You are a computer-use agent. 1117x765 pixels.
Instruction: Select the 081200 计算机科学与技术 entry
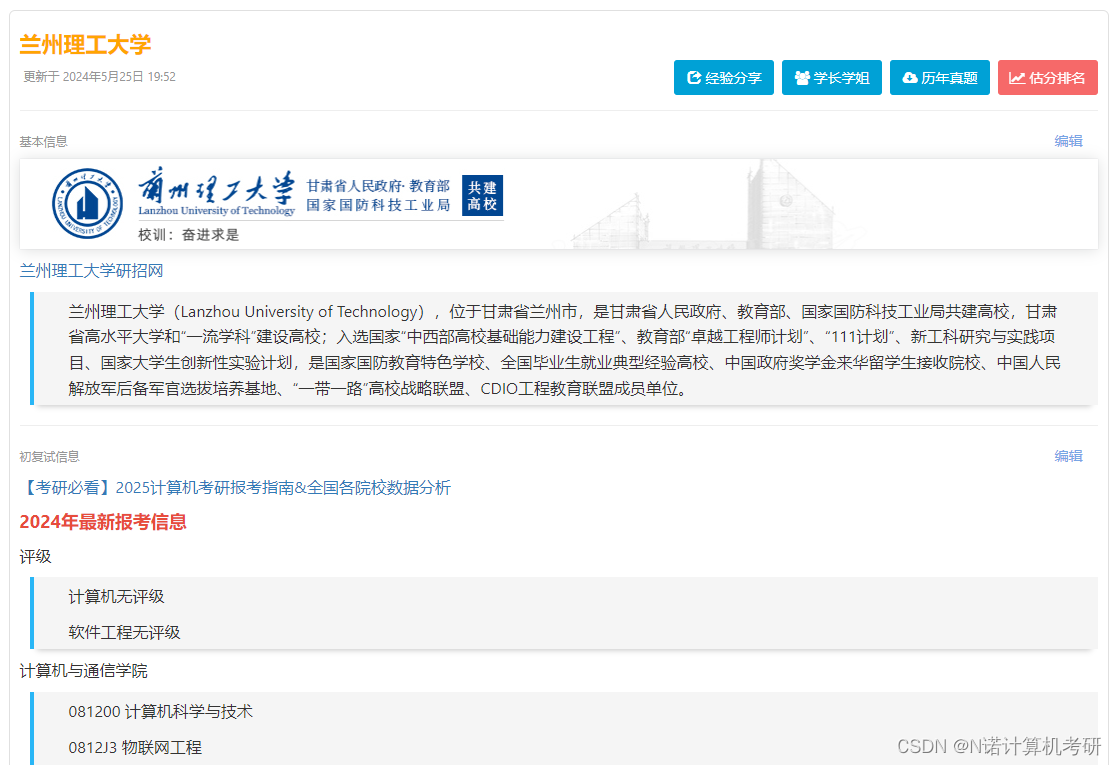pyautogui.click(x=160, y=712)
